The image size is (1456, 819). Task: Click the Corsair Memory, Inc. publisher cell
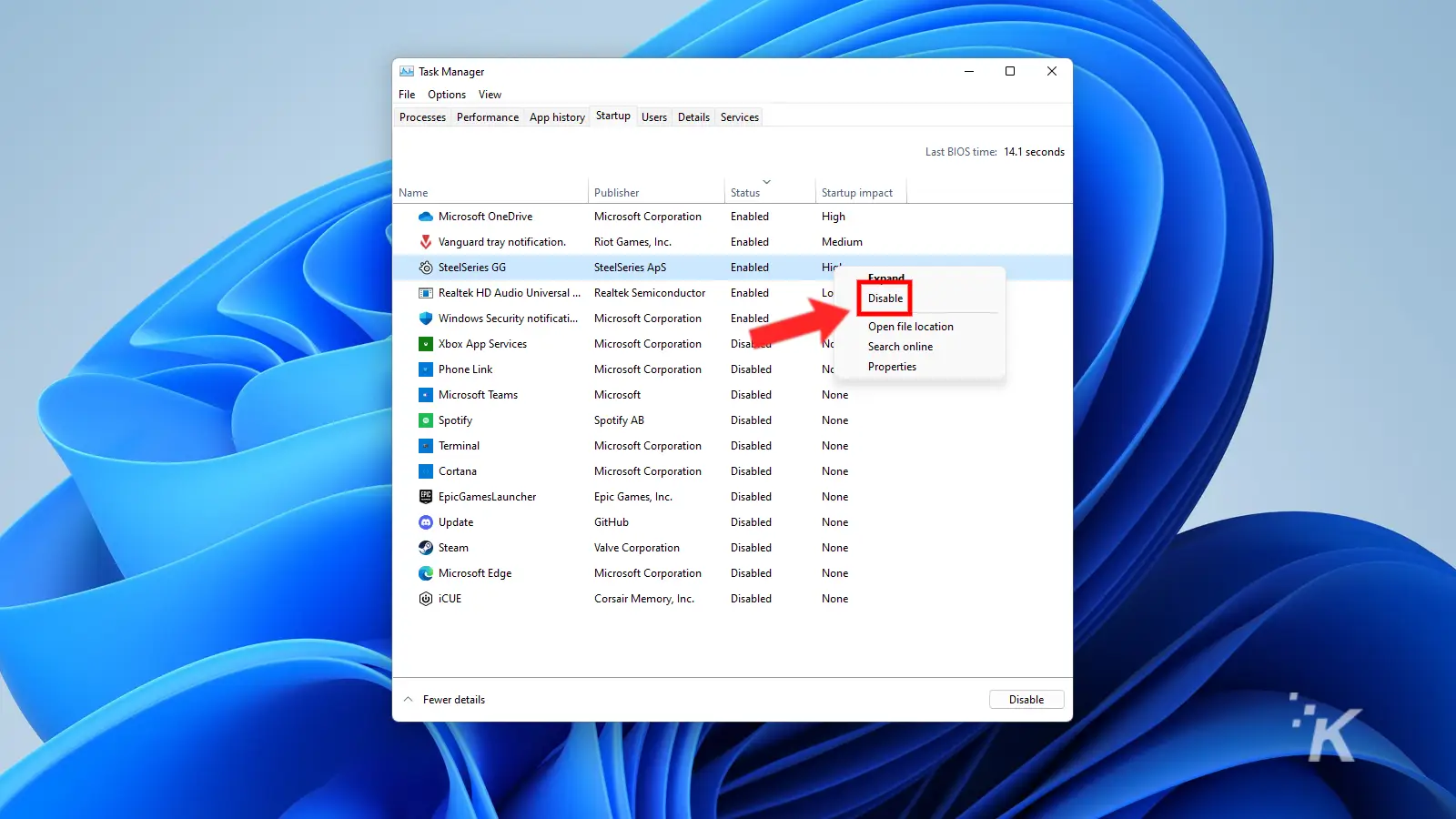pyautogui.click(x=644, y=599)
